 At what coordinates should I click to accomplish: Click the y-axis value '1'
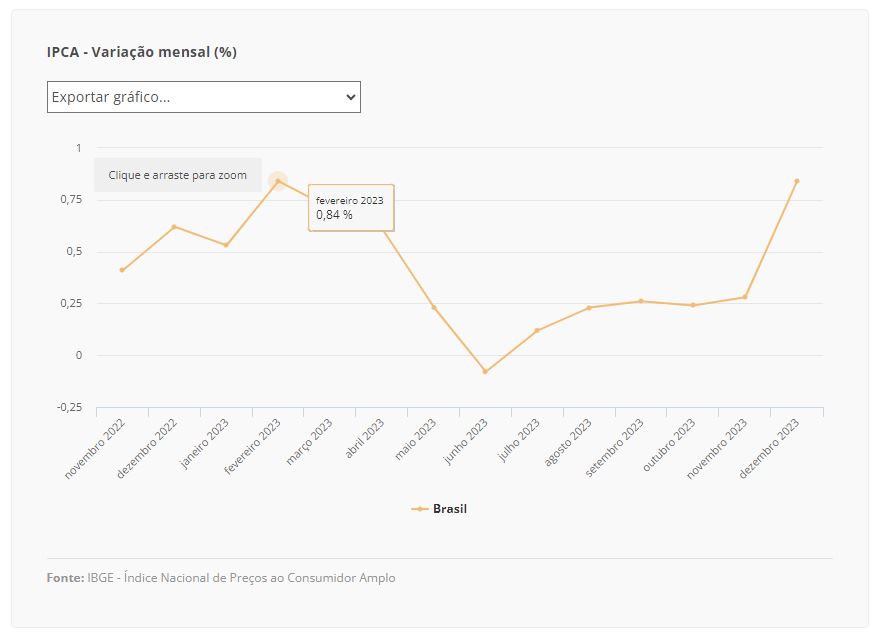point(79,148)
